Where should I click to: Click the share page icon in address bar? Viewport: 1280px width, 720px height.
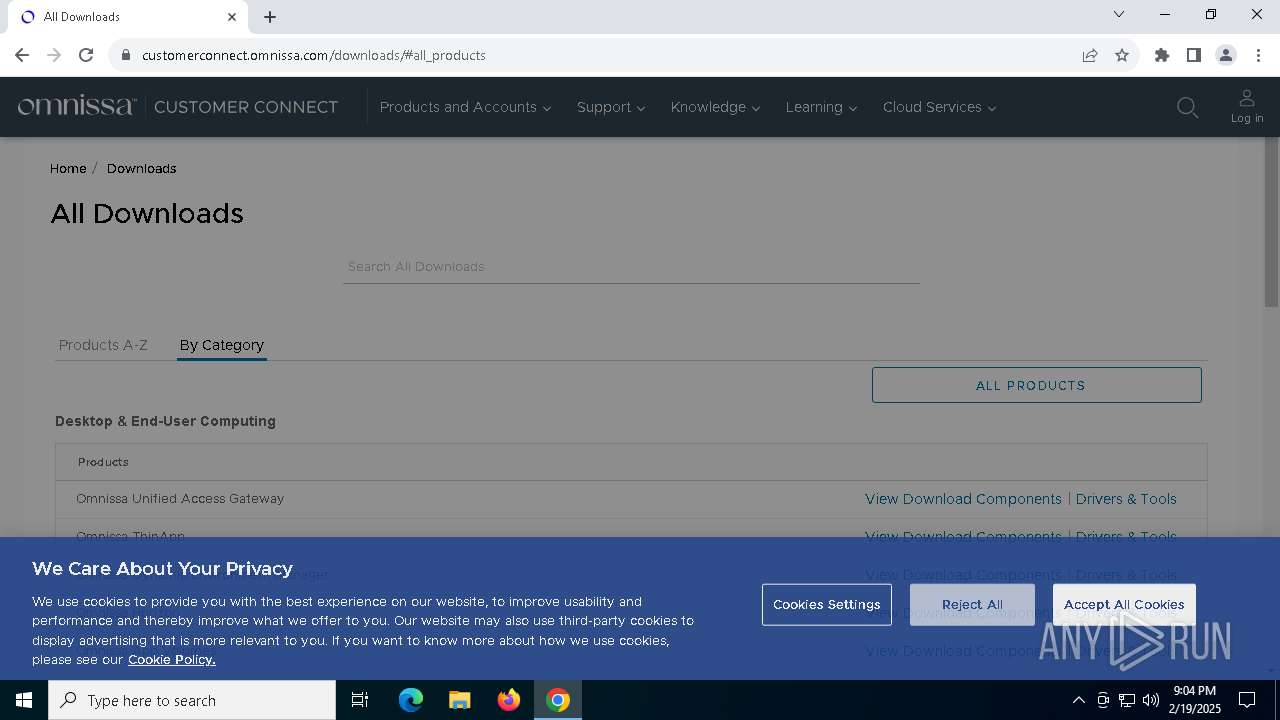(1090, 55)
